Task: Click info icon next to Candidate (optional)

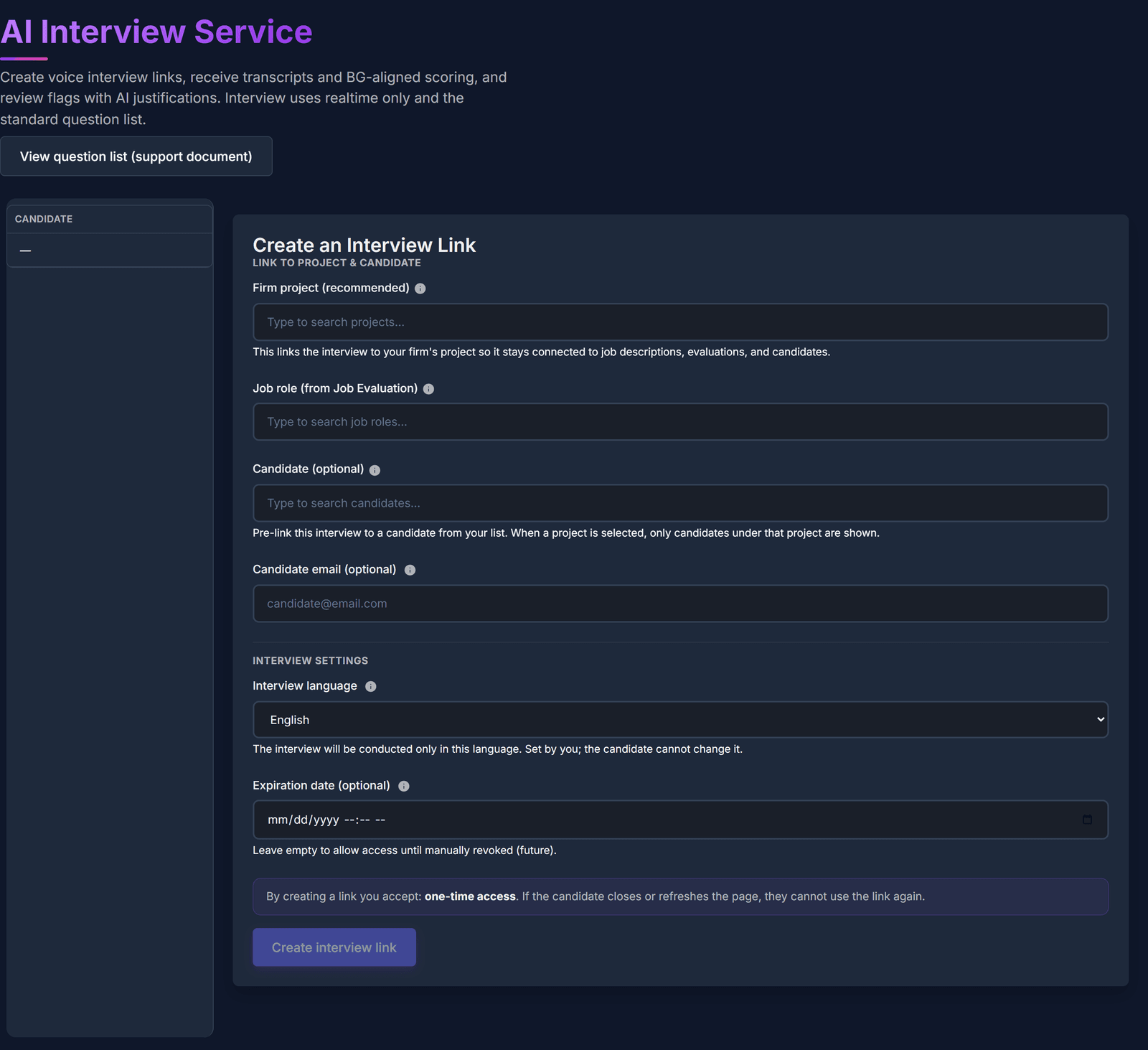Action: pos(375,470)
